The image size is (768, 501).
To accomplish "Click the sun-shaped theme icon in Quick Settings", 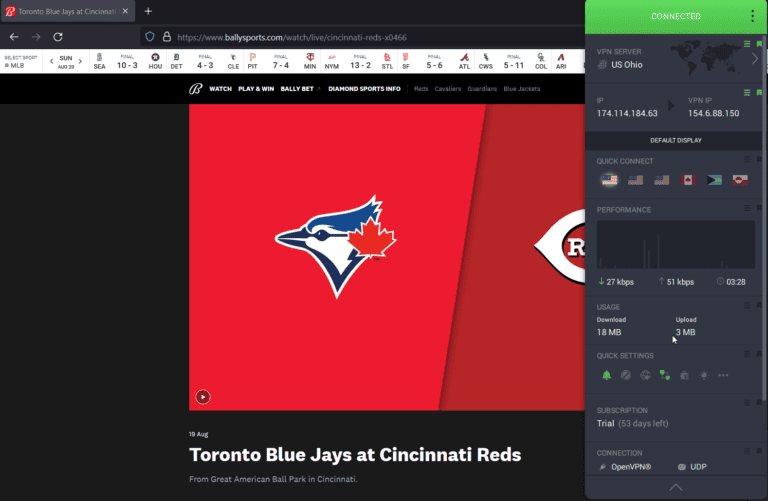I will pos(704,376).
